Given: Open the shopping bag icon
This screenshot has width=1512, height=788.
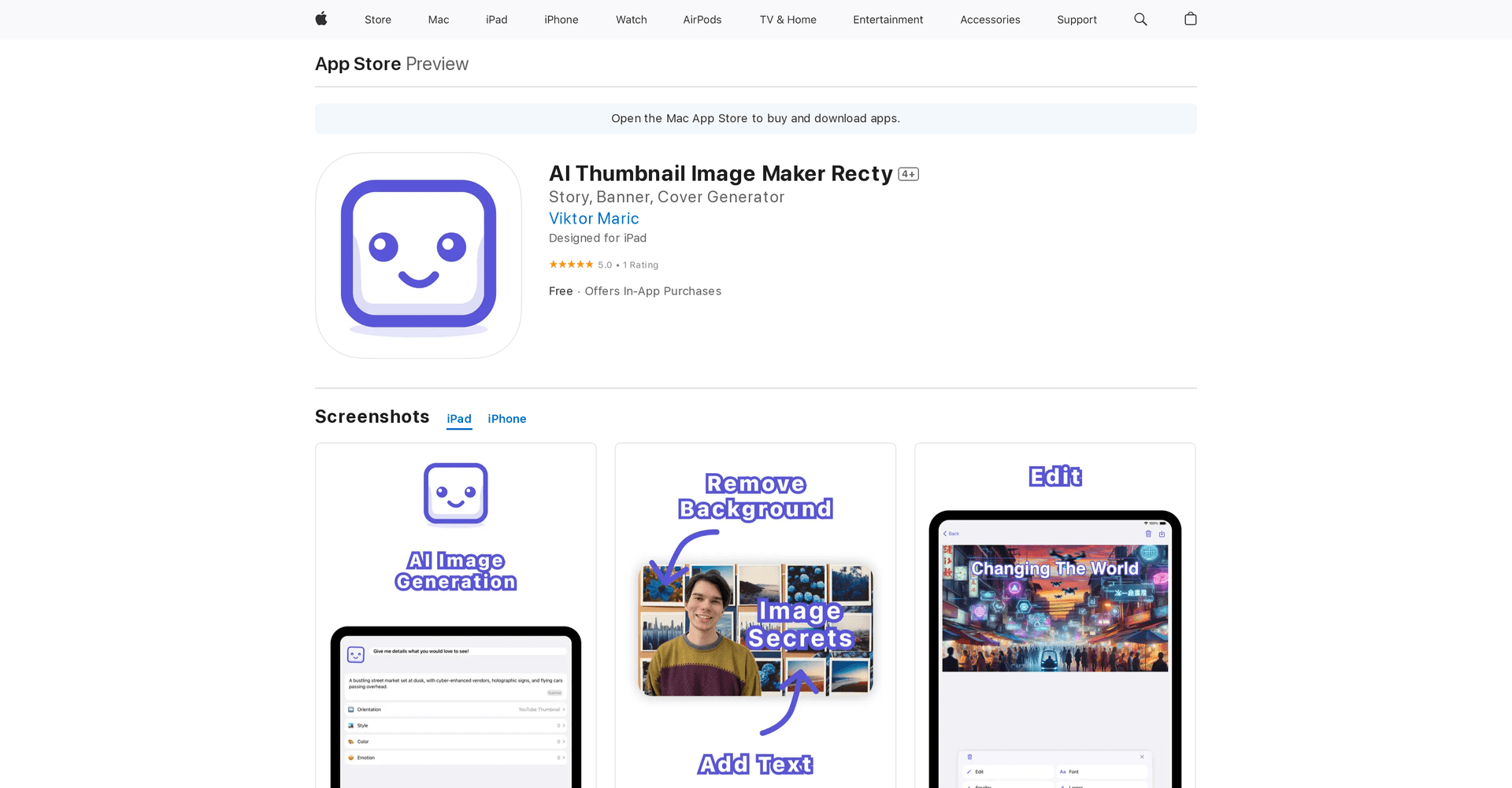Looking at the screenshot, I should point(1190,19).
